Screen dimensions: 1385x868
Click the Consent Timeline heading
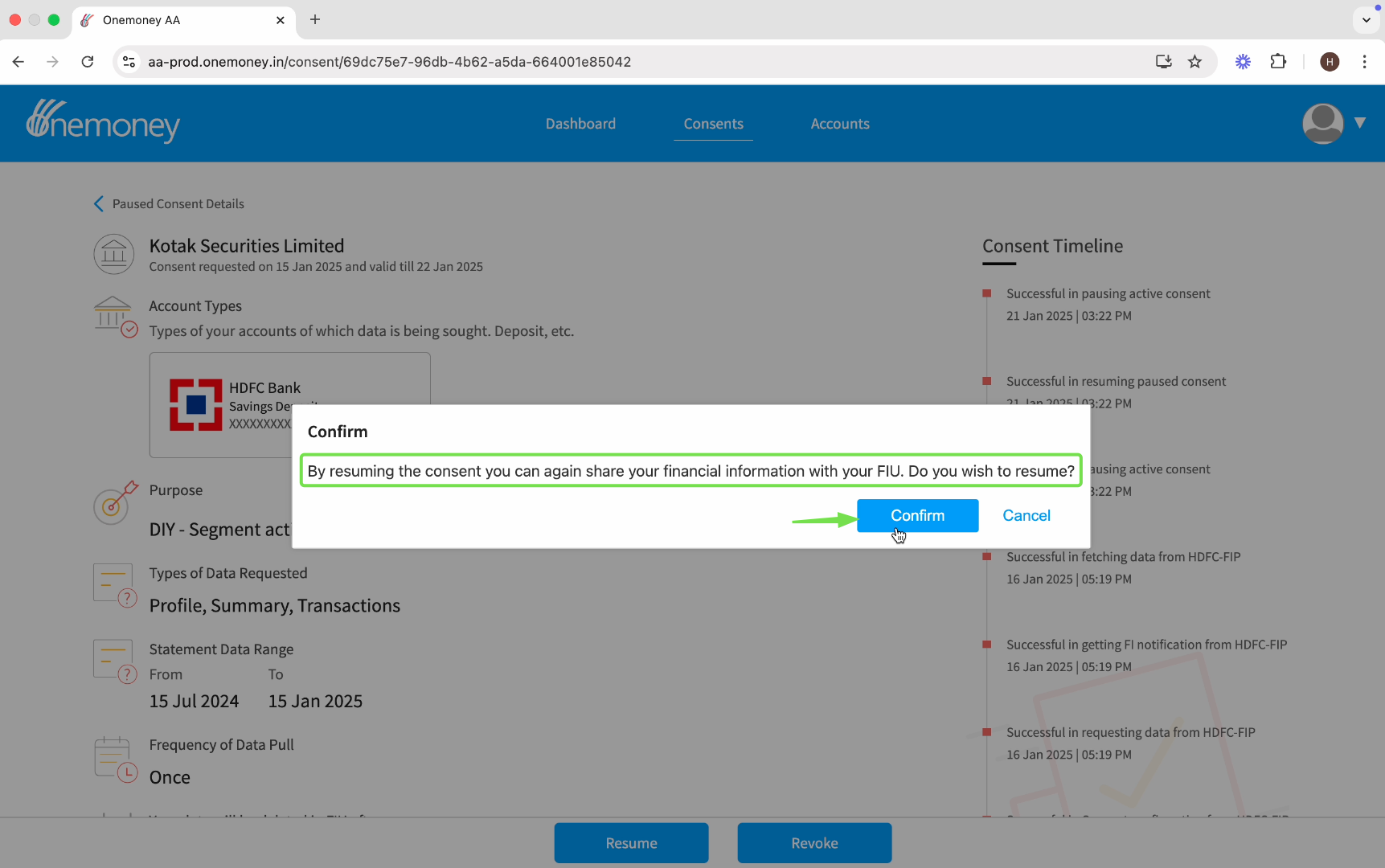point(1052,246)
